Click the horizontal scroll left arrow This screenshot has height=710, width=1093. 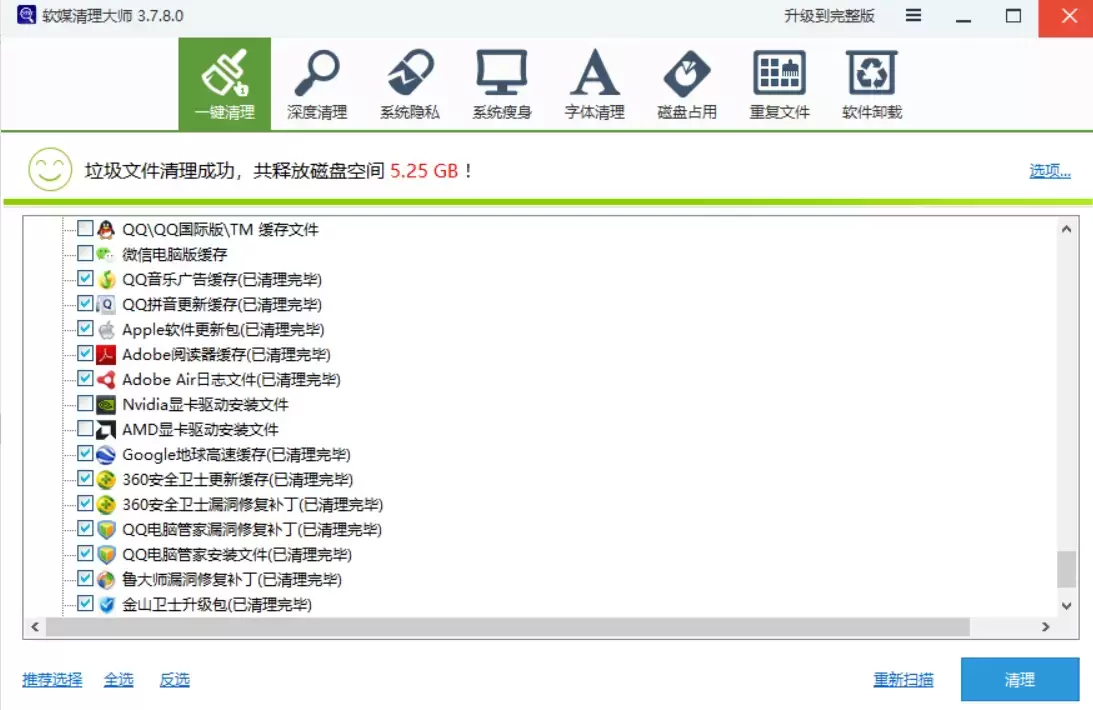pyautogui.click(x=35, y=627)
